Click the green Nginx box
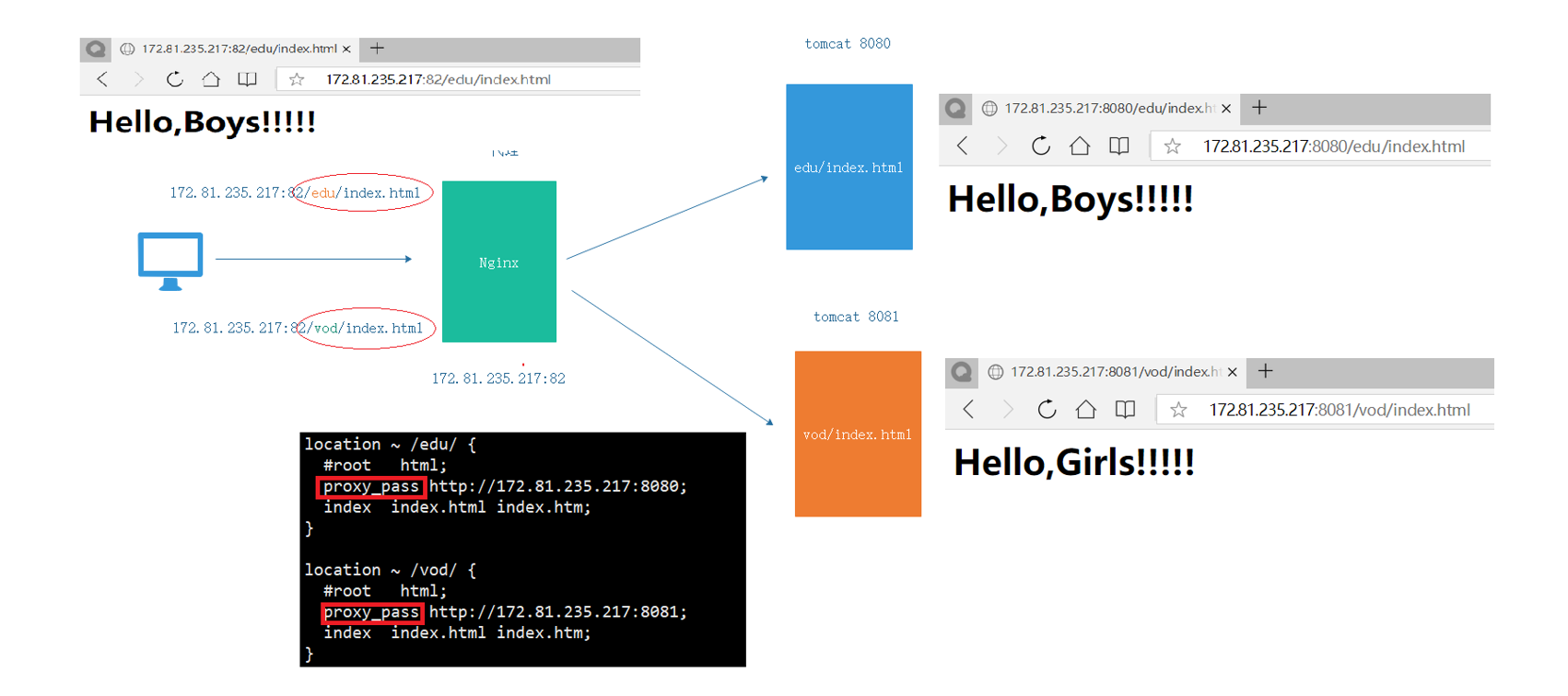 click(x=499, y=261)
